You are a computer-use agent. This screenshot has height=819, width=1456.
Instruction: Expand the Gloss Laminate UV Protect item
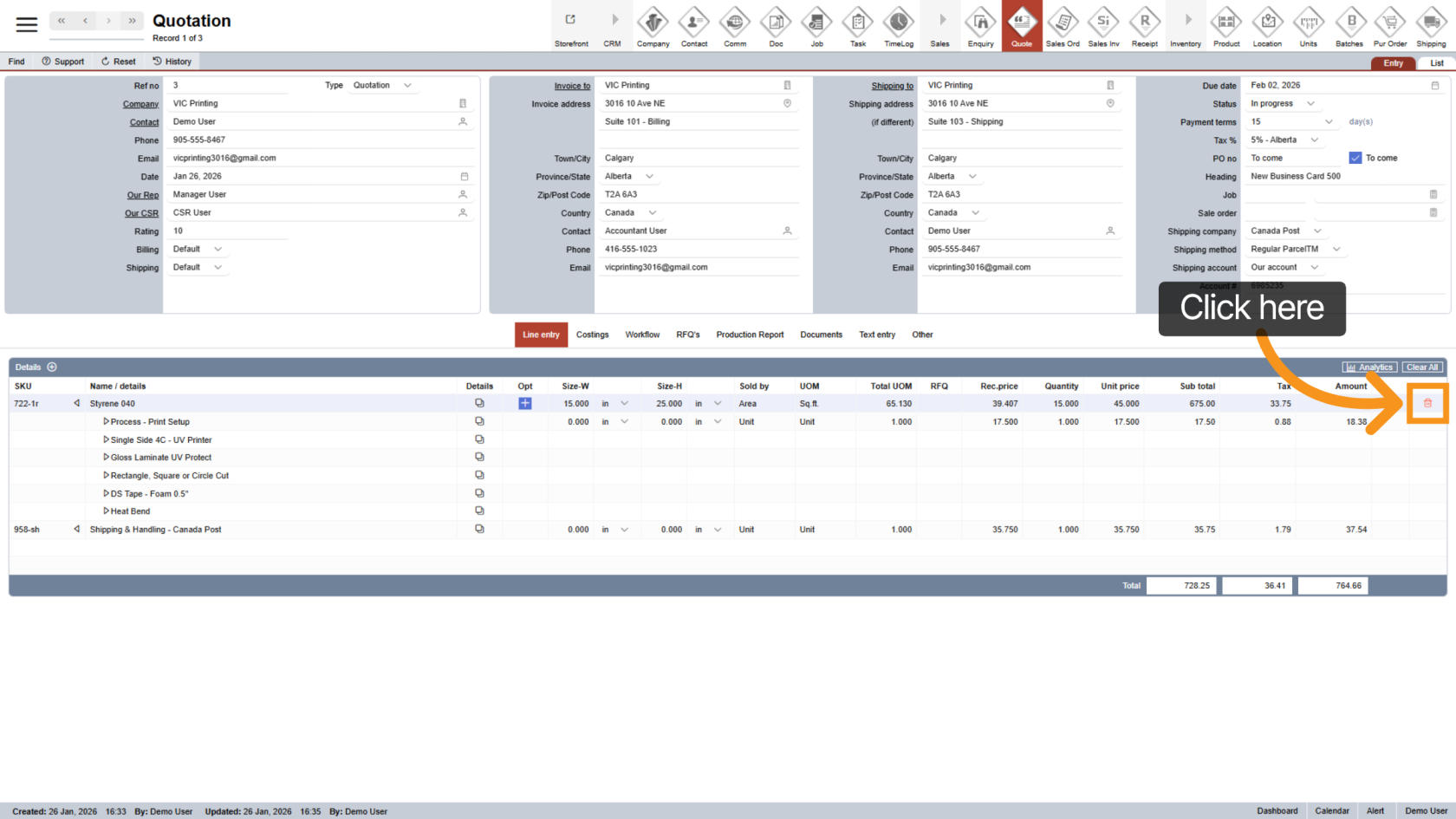coord(106,458)
